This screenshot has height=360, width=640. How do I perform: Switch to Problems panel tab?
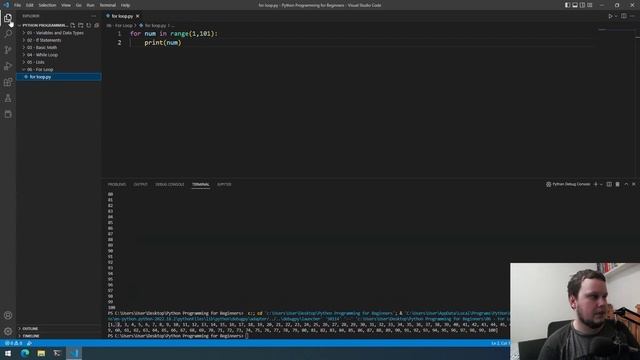117,184
